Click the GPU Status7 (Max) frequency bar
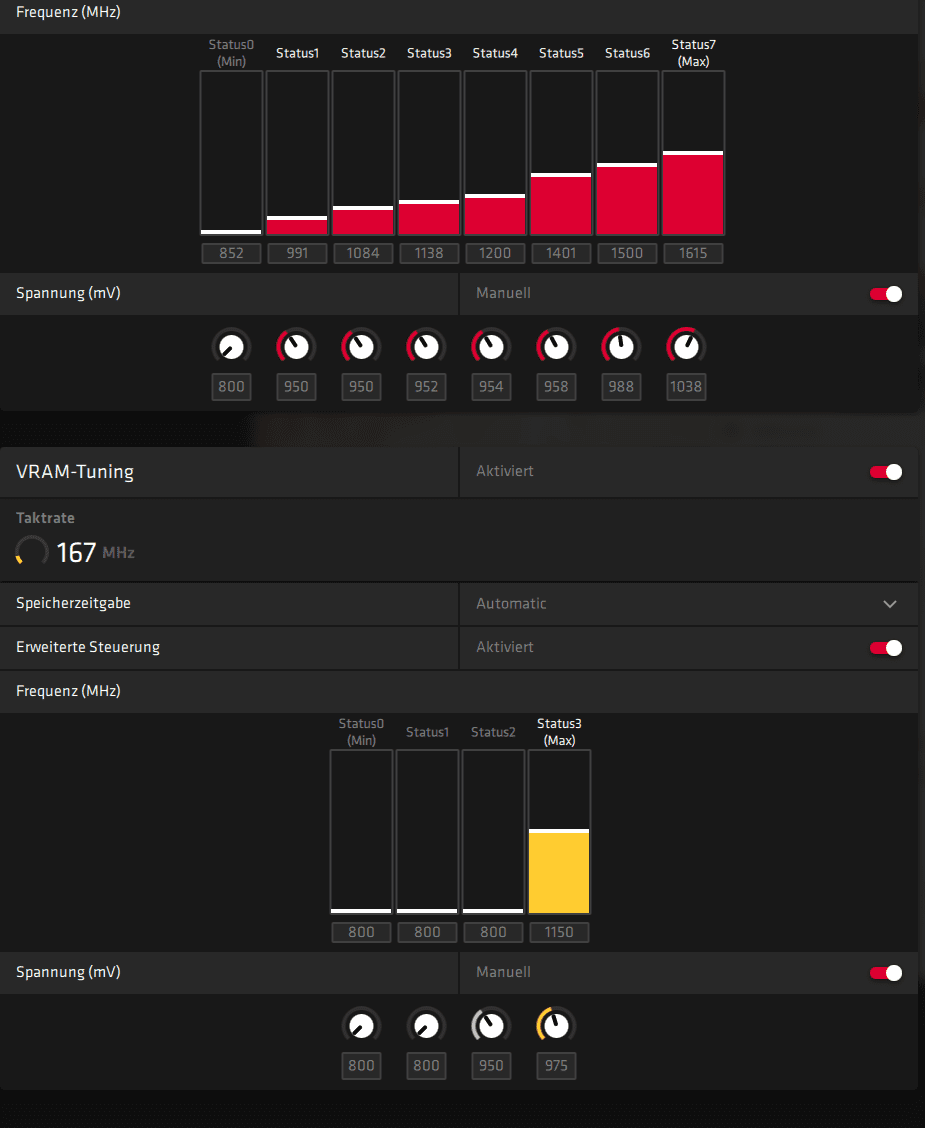Viewport: 925px width, 1128px height. [x=693, y=153]
